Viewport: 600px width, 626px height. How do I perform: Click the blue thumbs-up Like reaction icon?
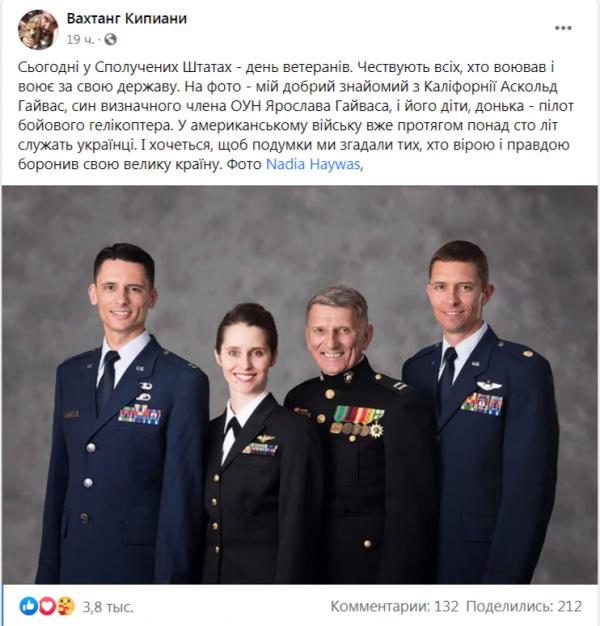point(28,606)
